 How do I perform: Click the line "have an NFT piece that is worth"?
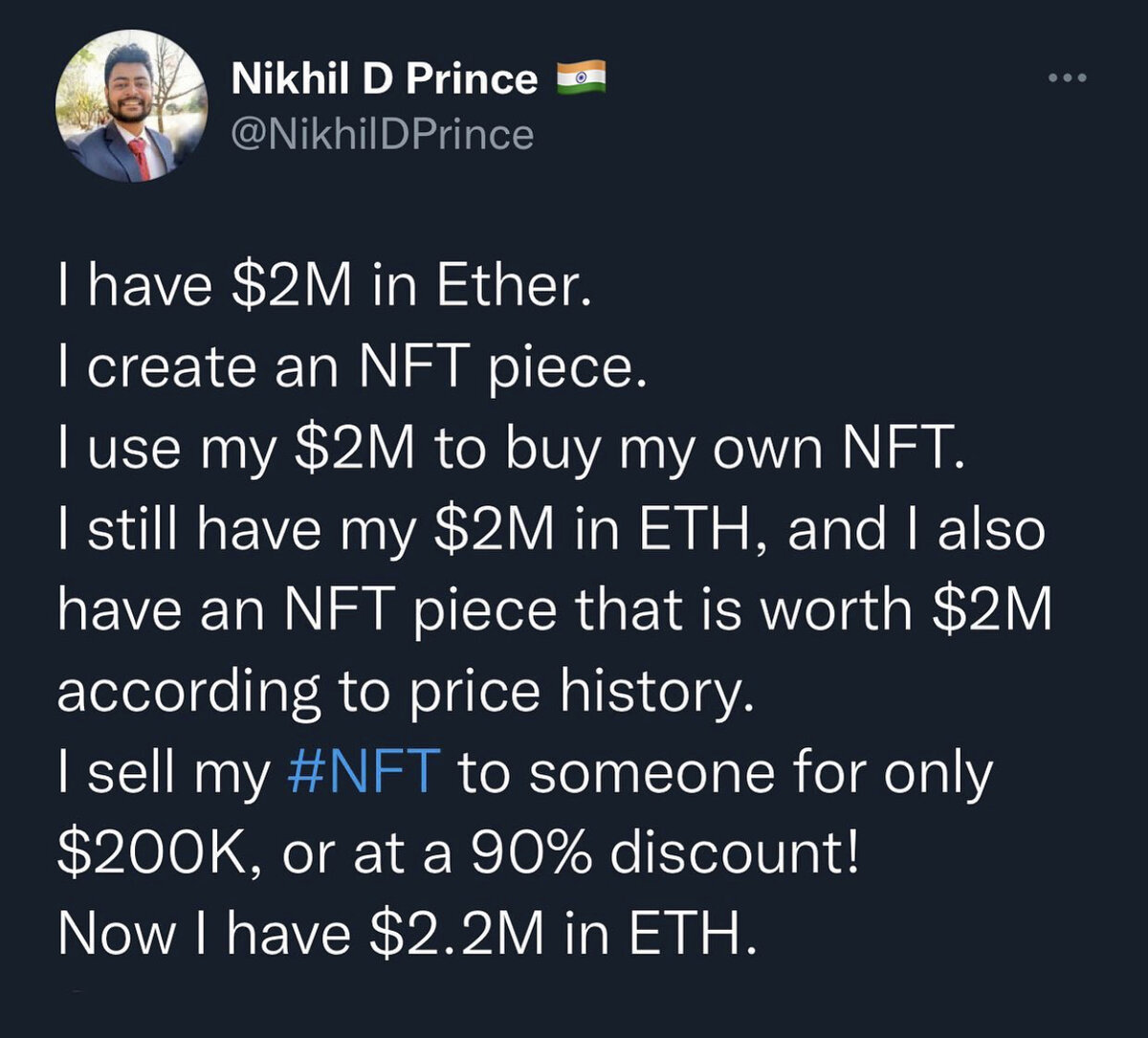coord(553,611)
